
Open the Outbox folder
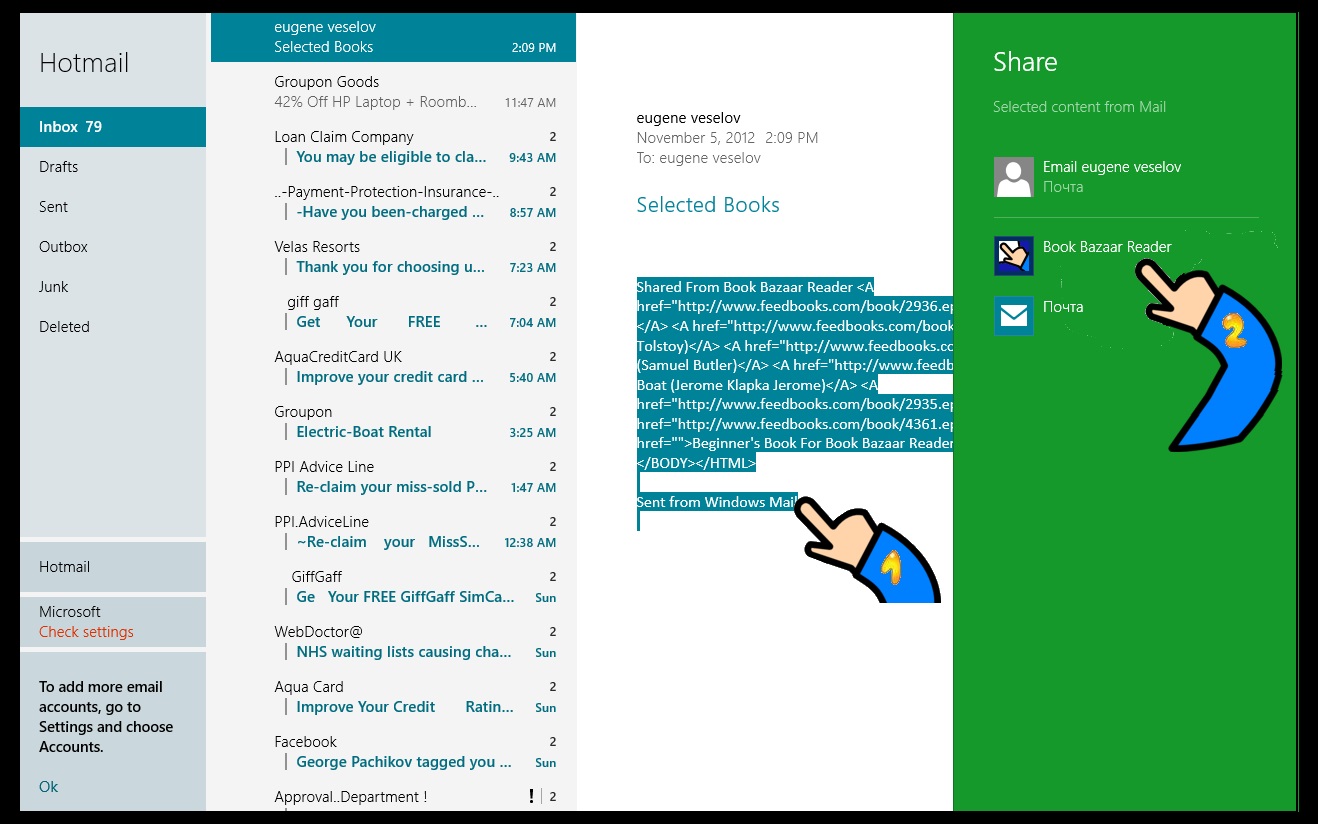pos(113,247)
